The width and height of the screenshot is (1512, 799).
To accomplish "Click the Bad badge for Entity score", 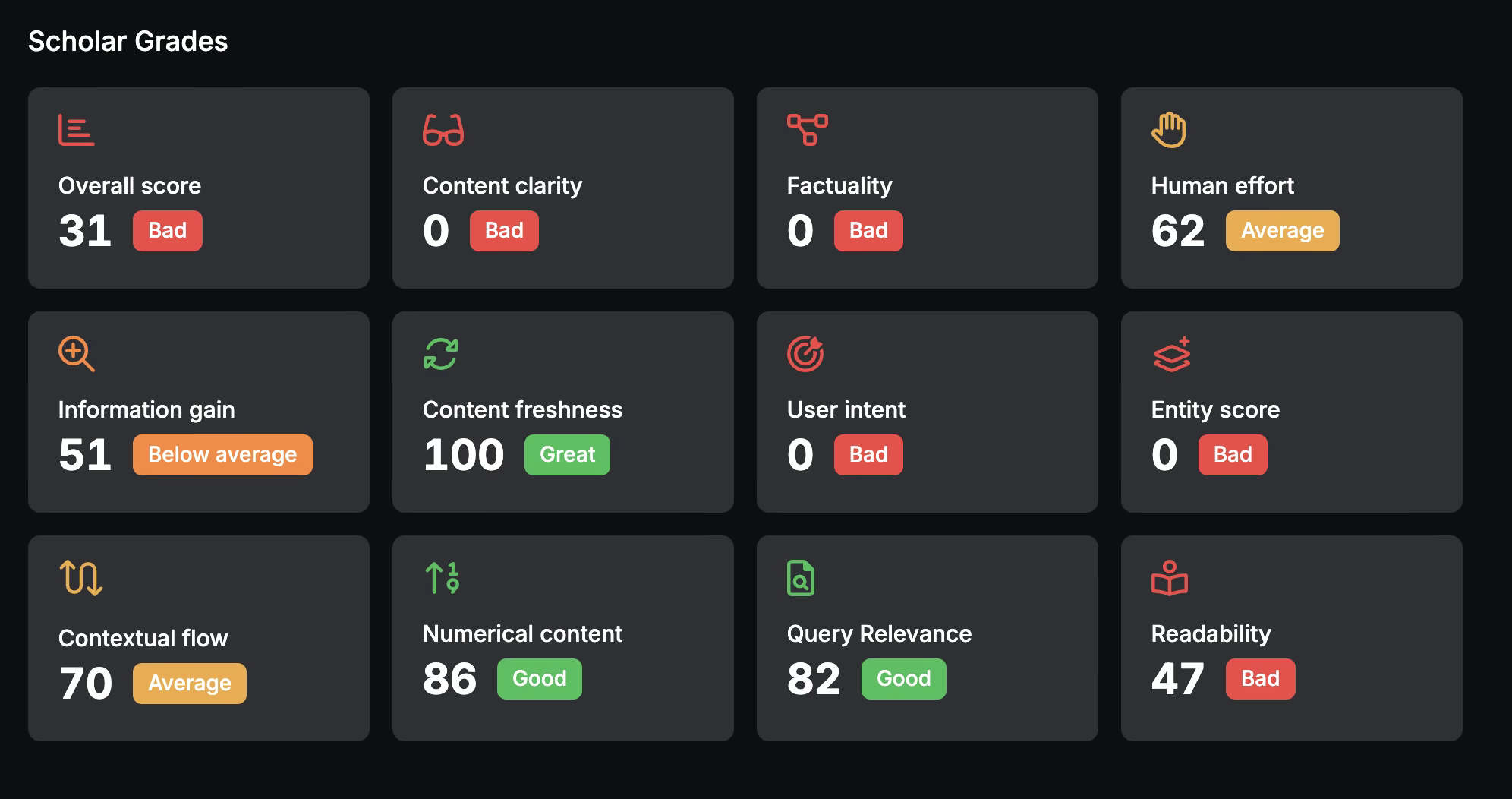I will pyautogui.click(x=1233, y=455).
